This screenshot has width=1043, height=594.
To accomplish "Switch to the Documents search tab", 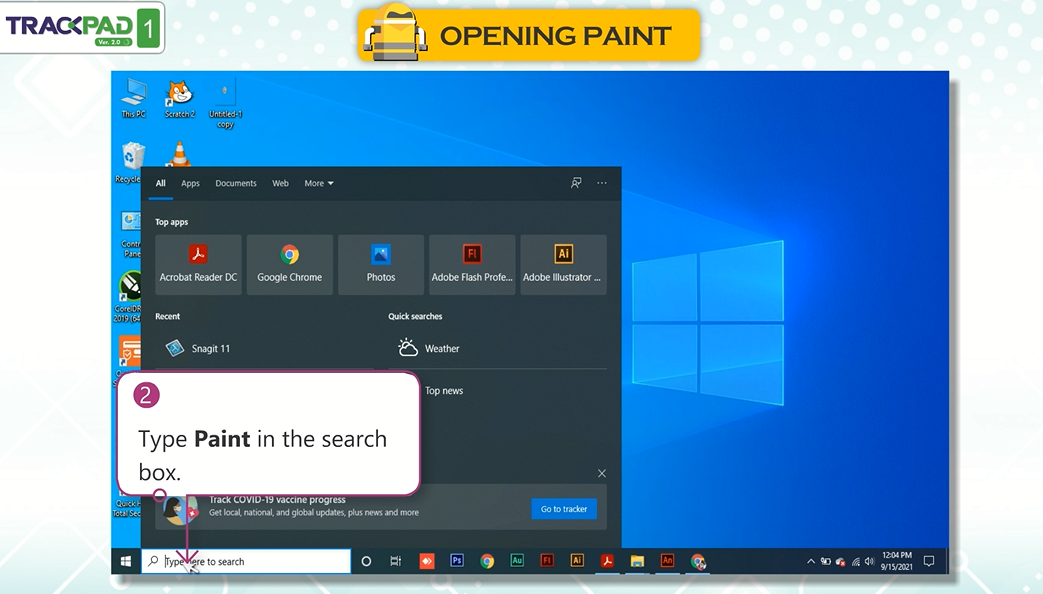I will (x=235, y=183).
